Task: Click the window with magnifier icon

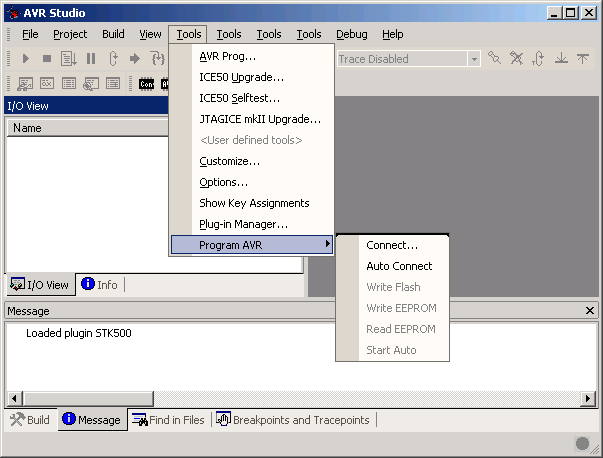Action: (x=91, y=83)
